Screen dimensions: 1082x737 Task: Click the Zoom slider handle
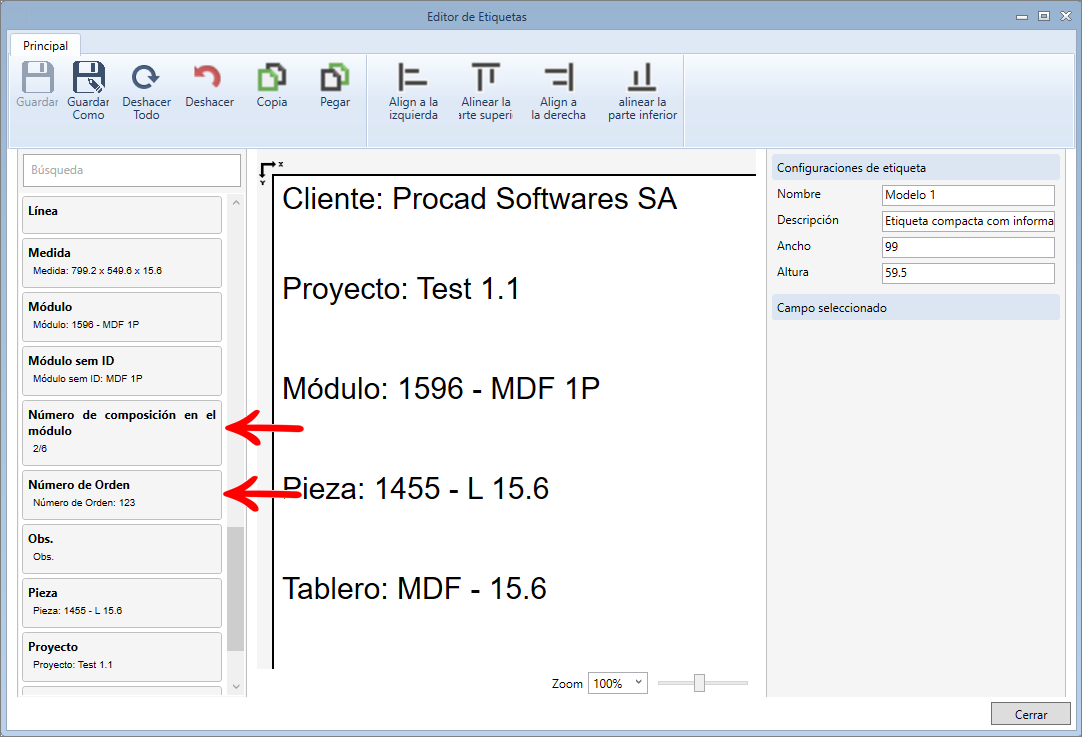pyautogui.click(x=699, y=683)
